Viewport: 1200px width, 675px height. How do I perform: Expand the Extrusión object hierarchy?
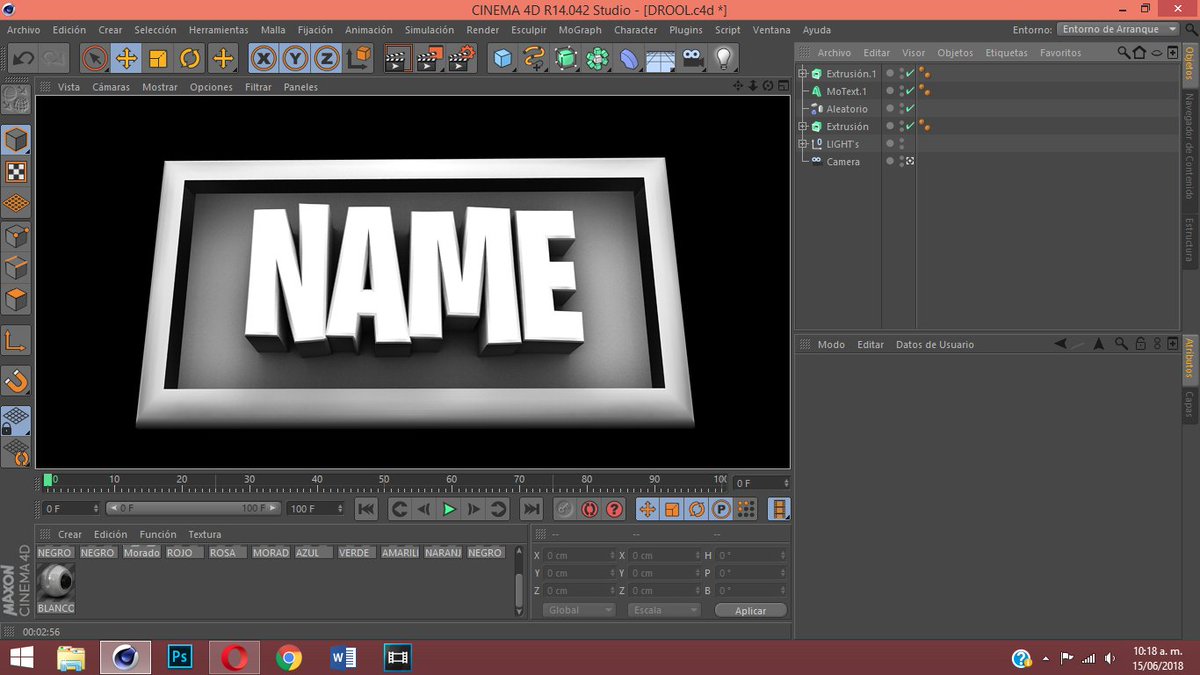pos(802,126)
